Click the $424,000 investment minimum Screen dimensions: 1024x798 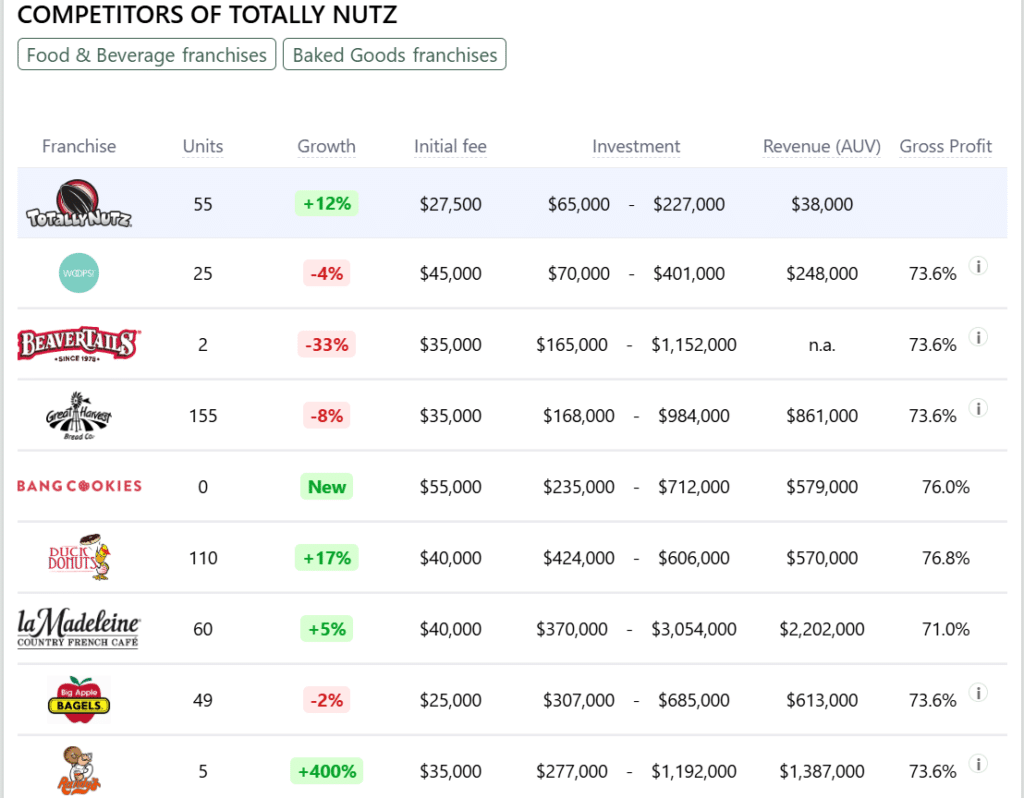point(579,558)
